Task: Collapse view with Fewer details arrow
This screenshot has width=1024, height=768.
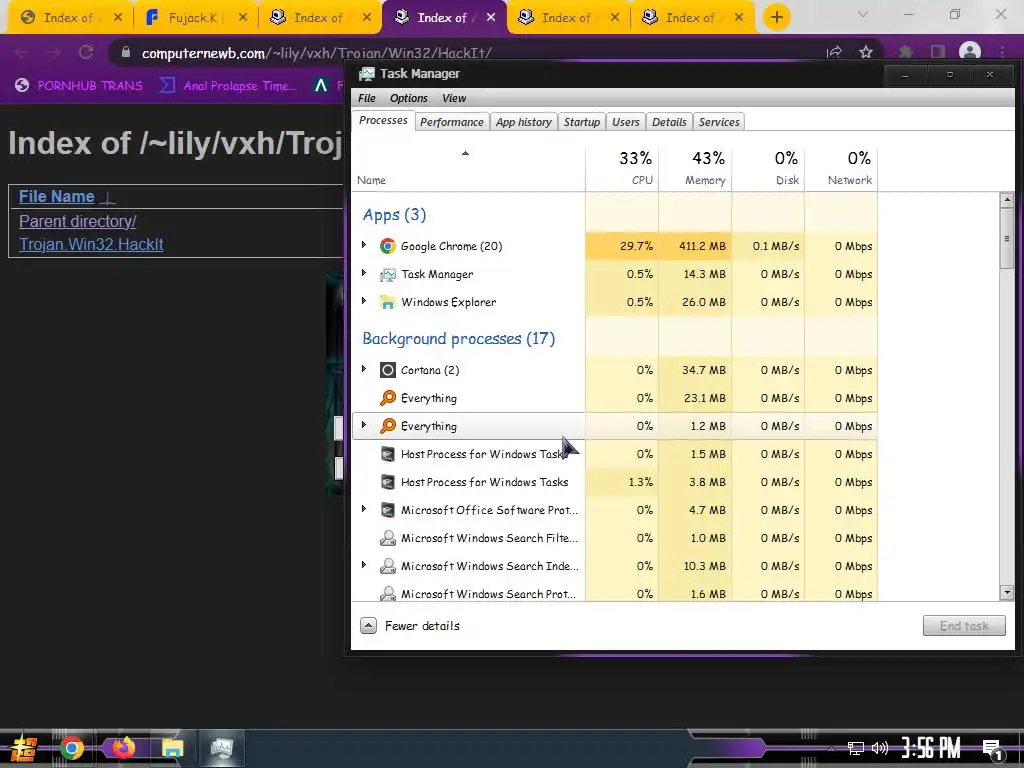Action: click(368, 626)
